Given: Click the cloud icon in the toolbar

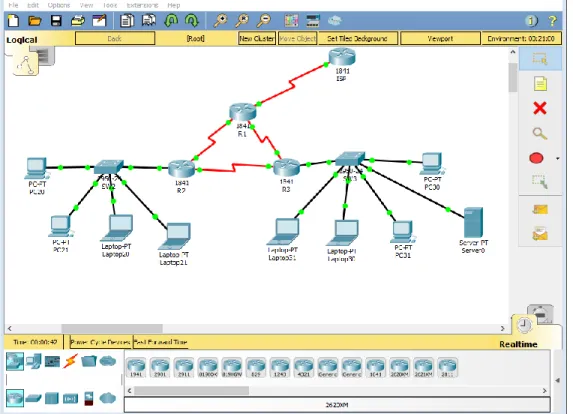Looking at the screenshot, I should (335, 20).
